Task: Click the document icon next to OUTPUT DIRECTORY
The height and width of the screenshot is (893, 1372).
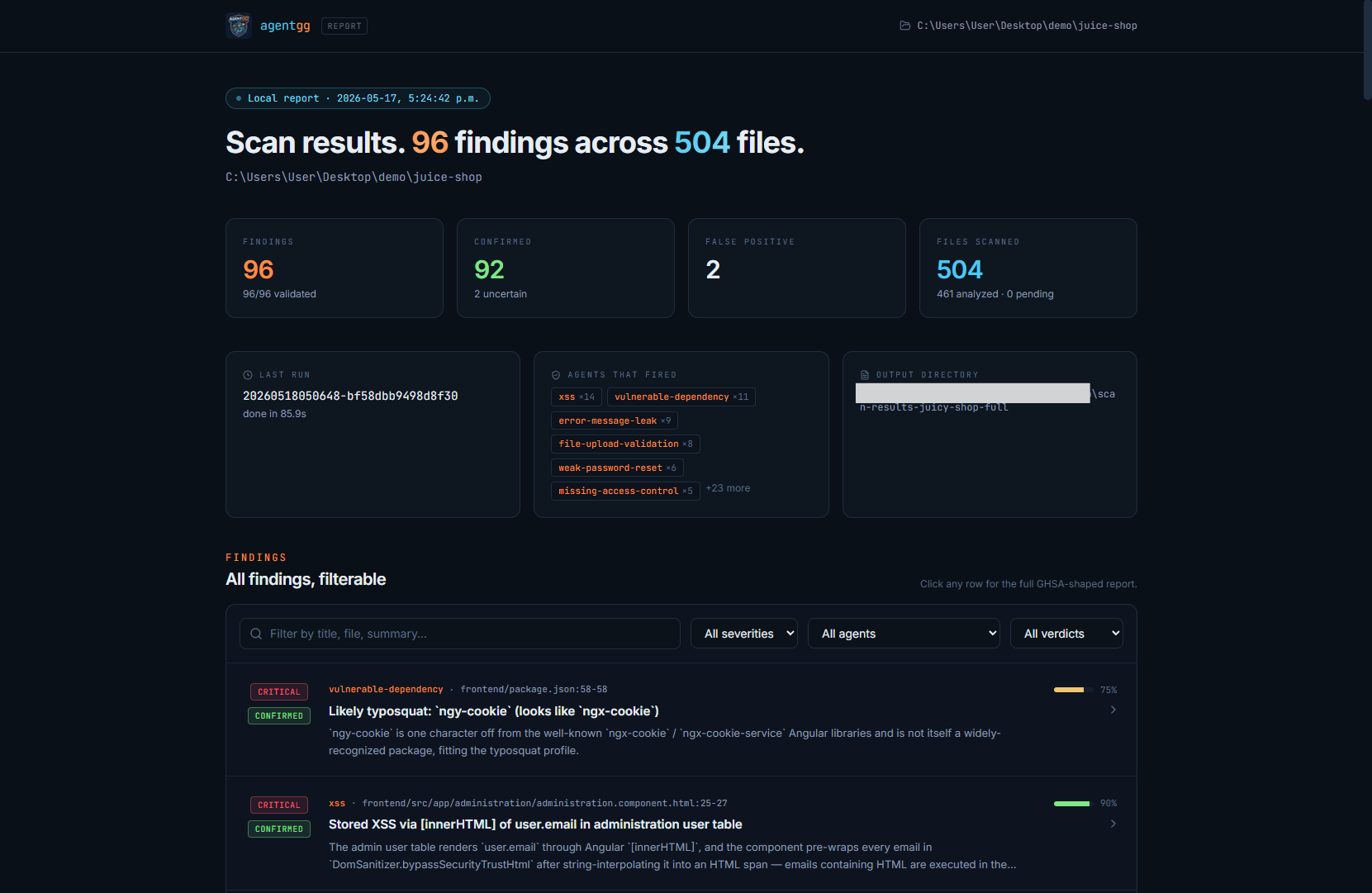Action: pos(865,375)
